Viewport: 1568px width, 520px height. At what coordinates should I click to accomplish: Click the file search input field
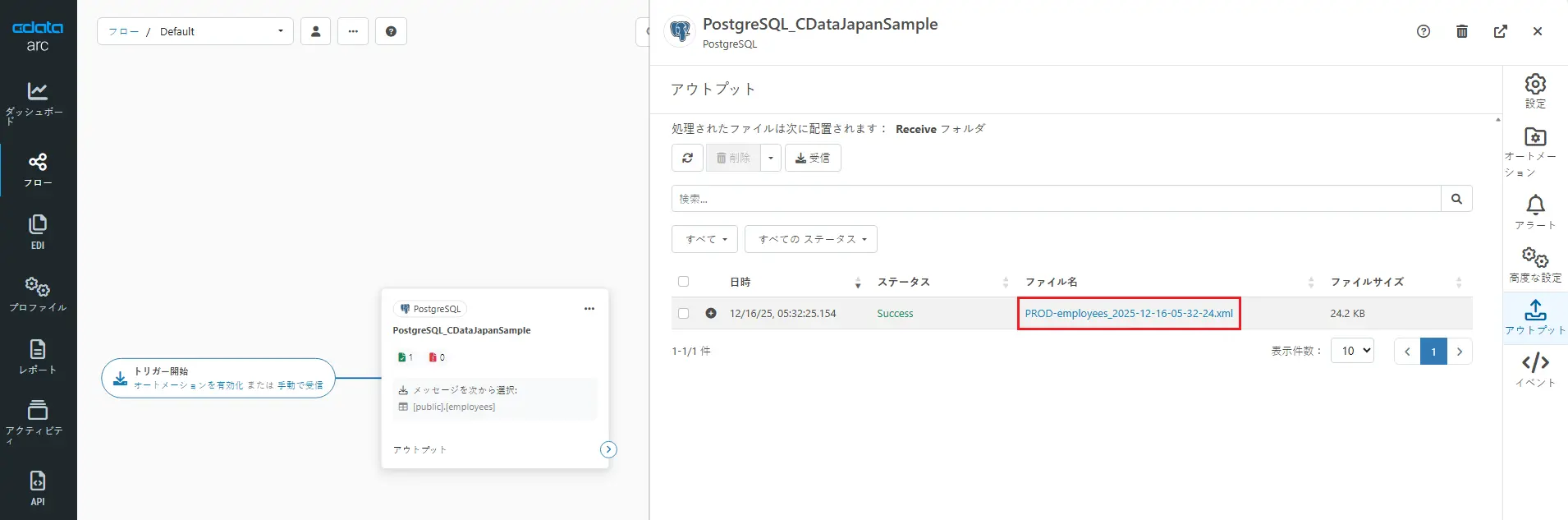1056,199
